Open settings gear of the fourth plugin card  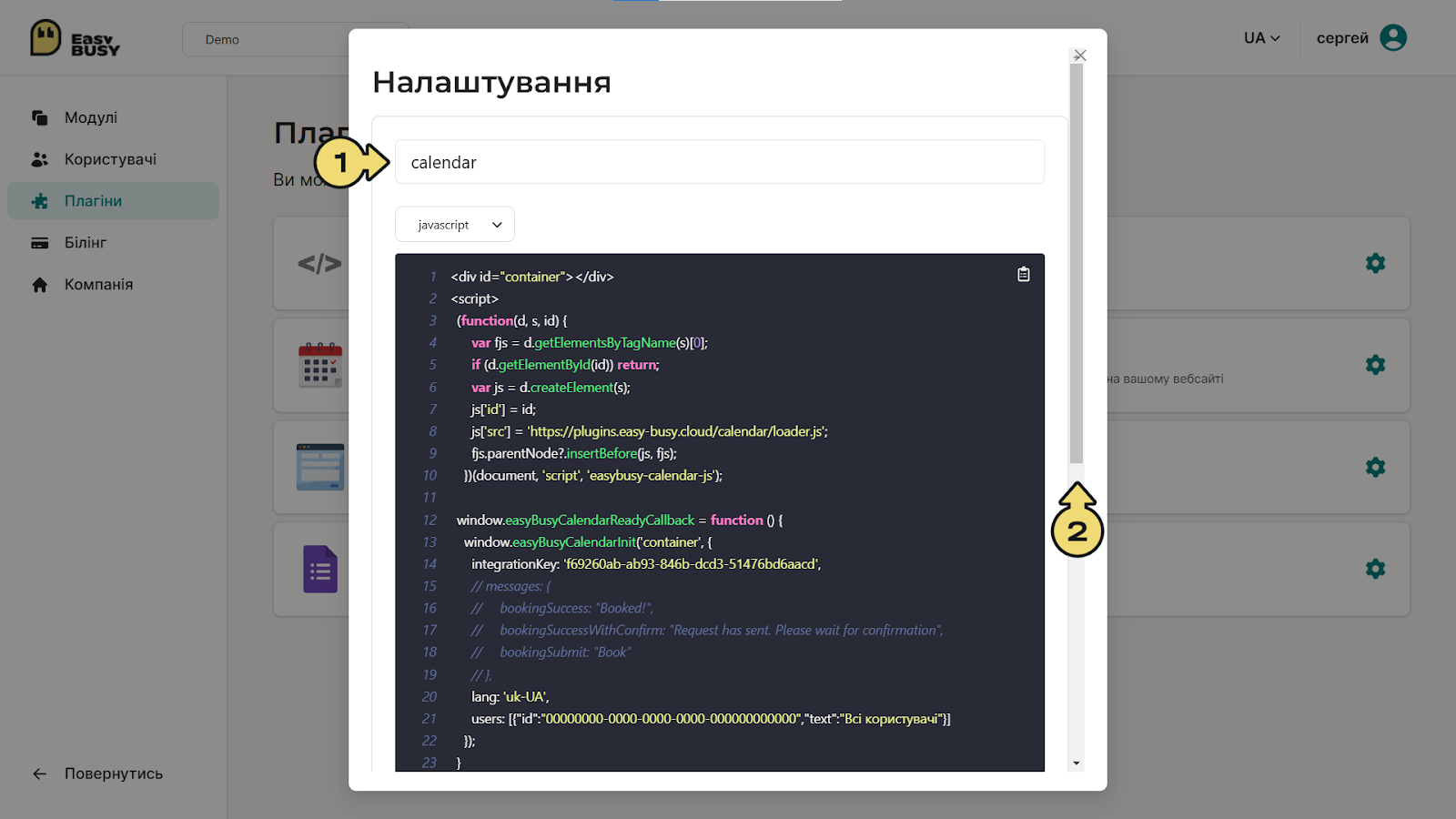[x=1376, y=569]
